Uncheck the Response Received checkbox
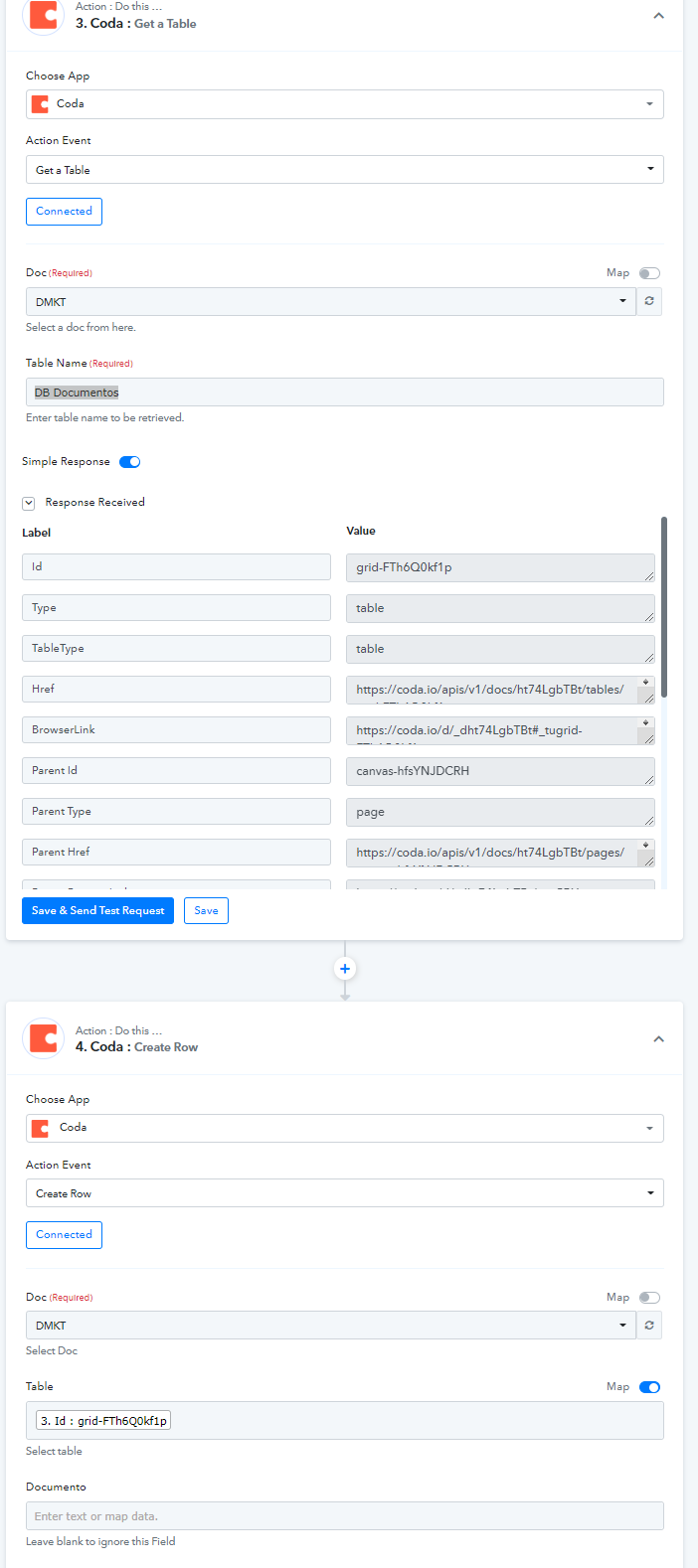This screenshot has height=1568, width=698. pos(29,503)
